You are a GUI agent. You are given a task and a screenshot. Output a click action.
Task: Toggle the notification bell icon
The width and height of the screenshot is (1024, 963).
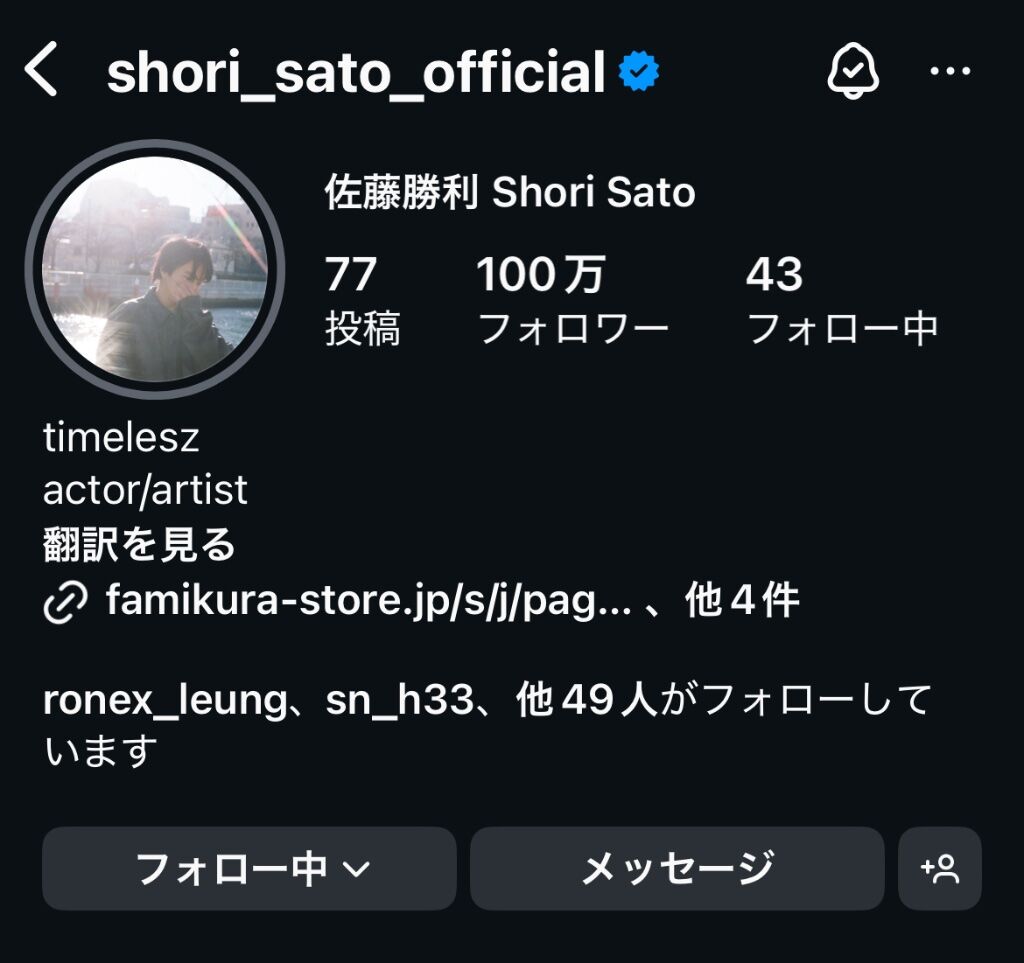tap(853, 72)
